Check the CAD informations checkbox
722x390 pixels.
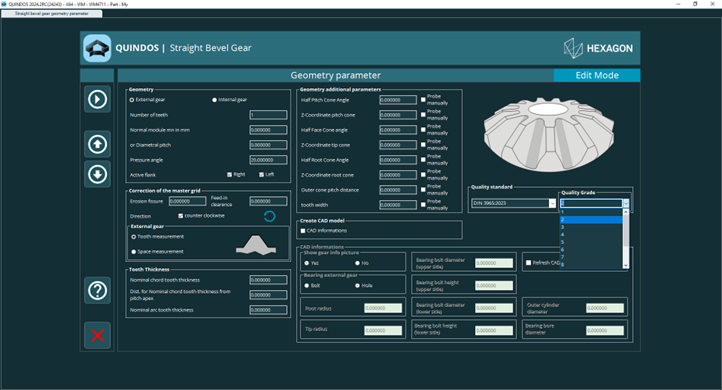303,231
